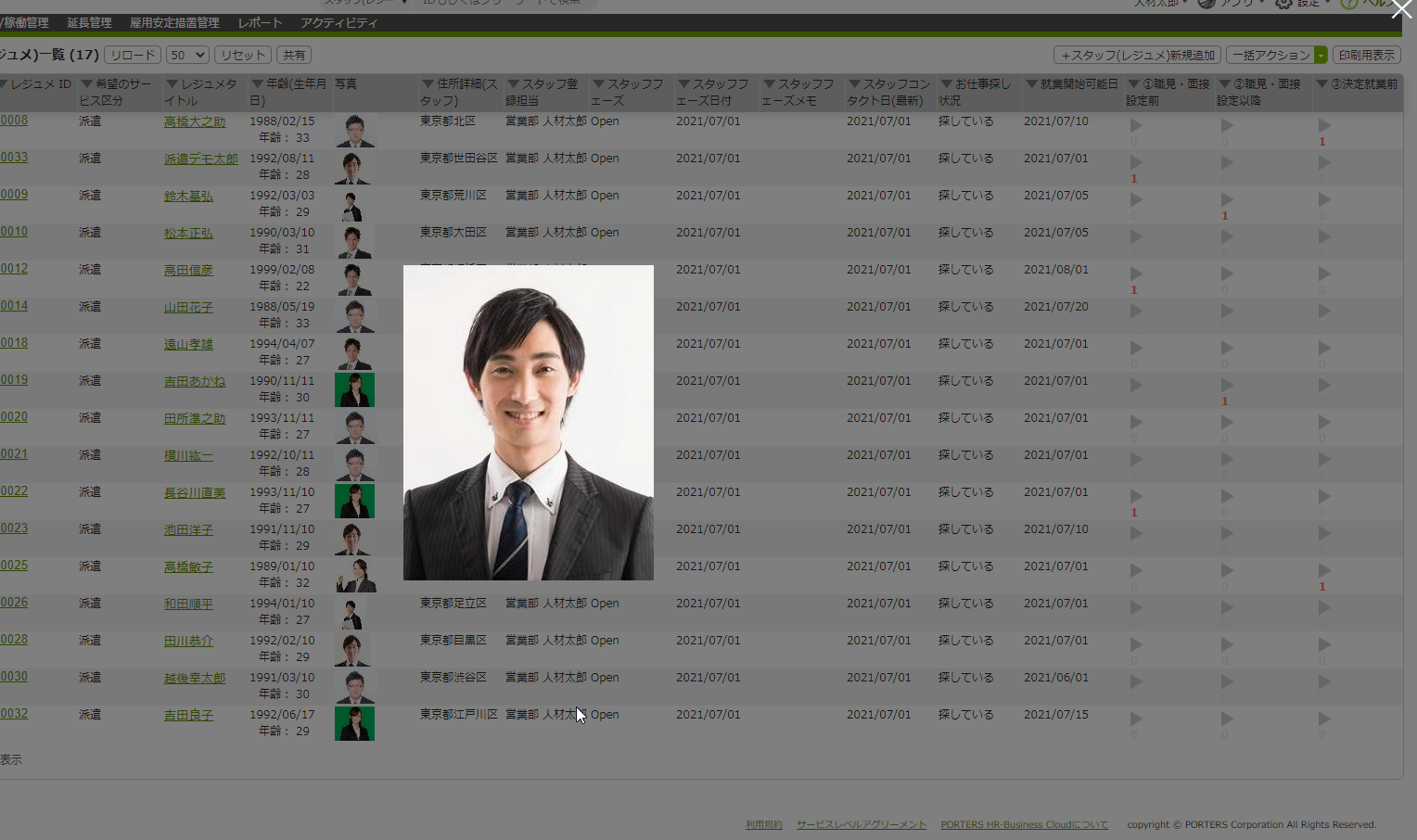Expand the 一括アクション green dropdown arrow
This screenshot has height=840, width=1417.
pos(1321,55)
